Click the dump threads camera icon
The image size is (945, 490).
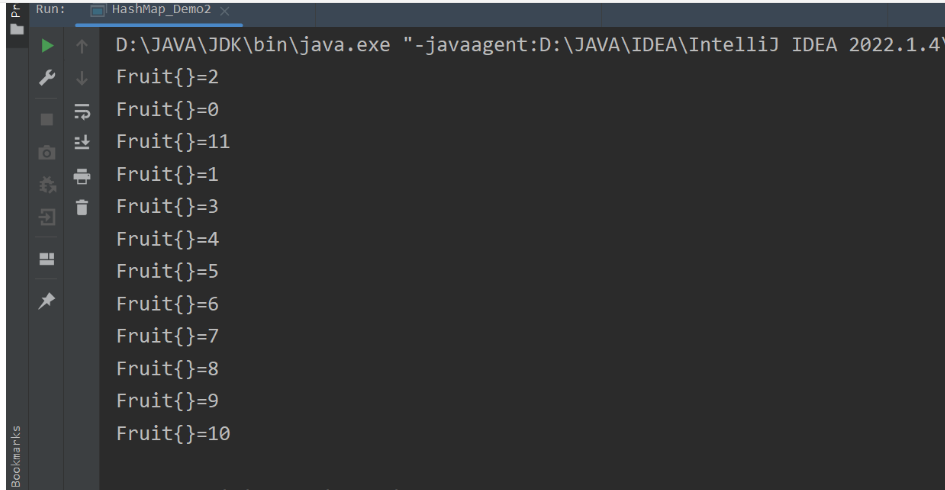(x=47, y=152)
